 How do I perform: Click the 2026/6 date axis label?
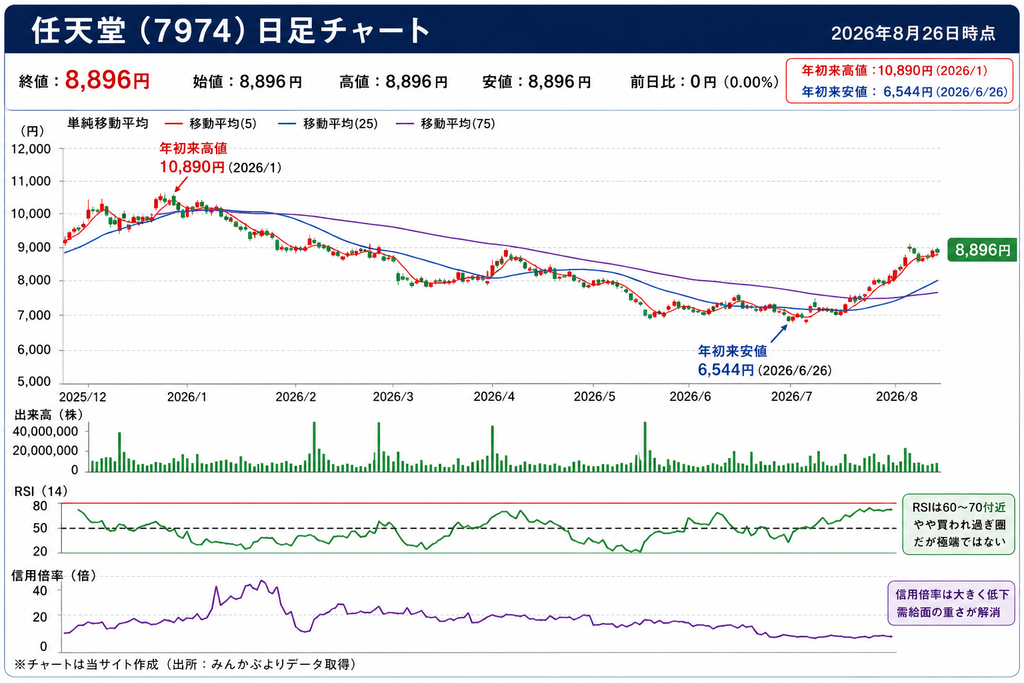click(x=690, y=397)
